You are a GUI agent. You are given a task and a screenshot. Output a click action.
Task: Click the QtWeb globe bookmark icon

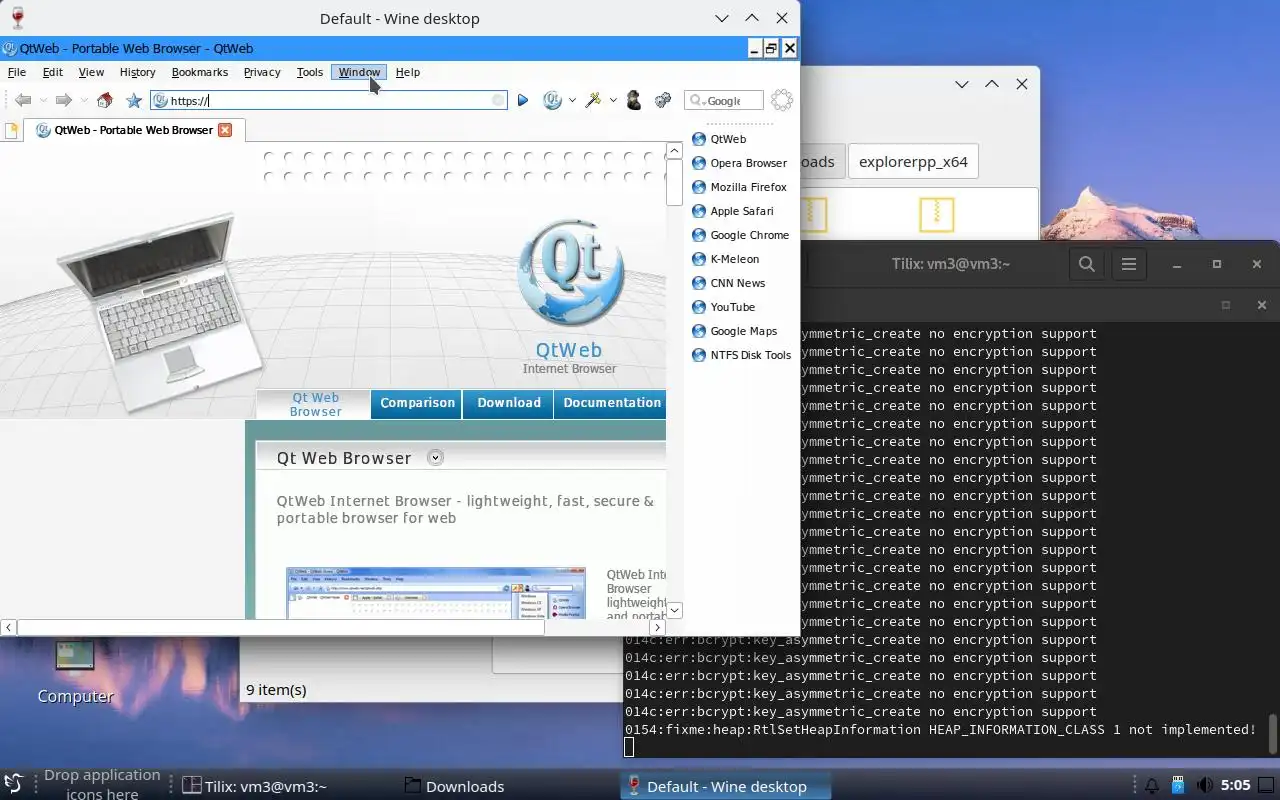click(x=699, y=139)
